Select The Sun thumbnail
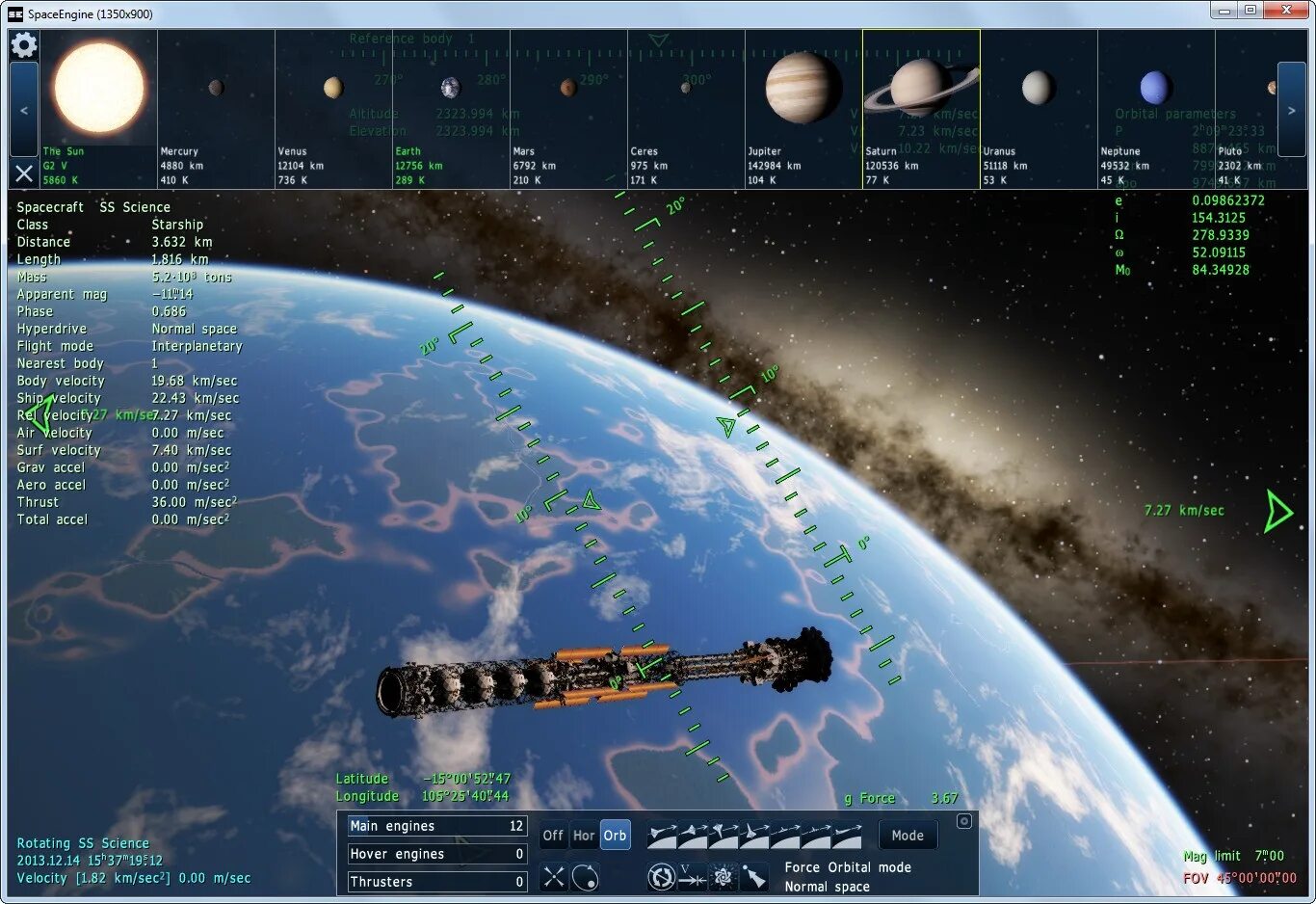 (99, 109)
